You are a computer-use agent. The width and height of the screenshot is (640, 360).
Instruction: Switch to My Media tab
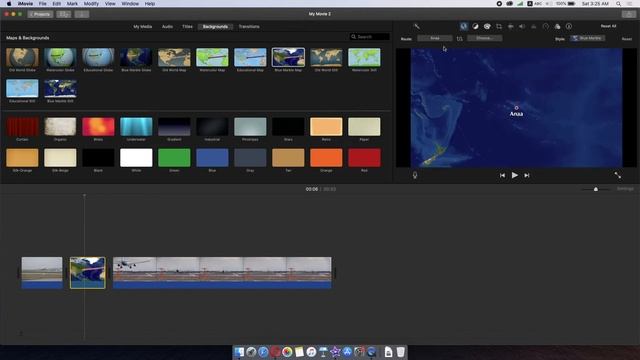pos(142,27)
